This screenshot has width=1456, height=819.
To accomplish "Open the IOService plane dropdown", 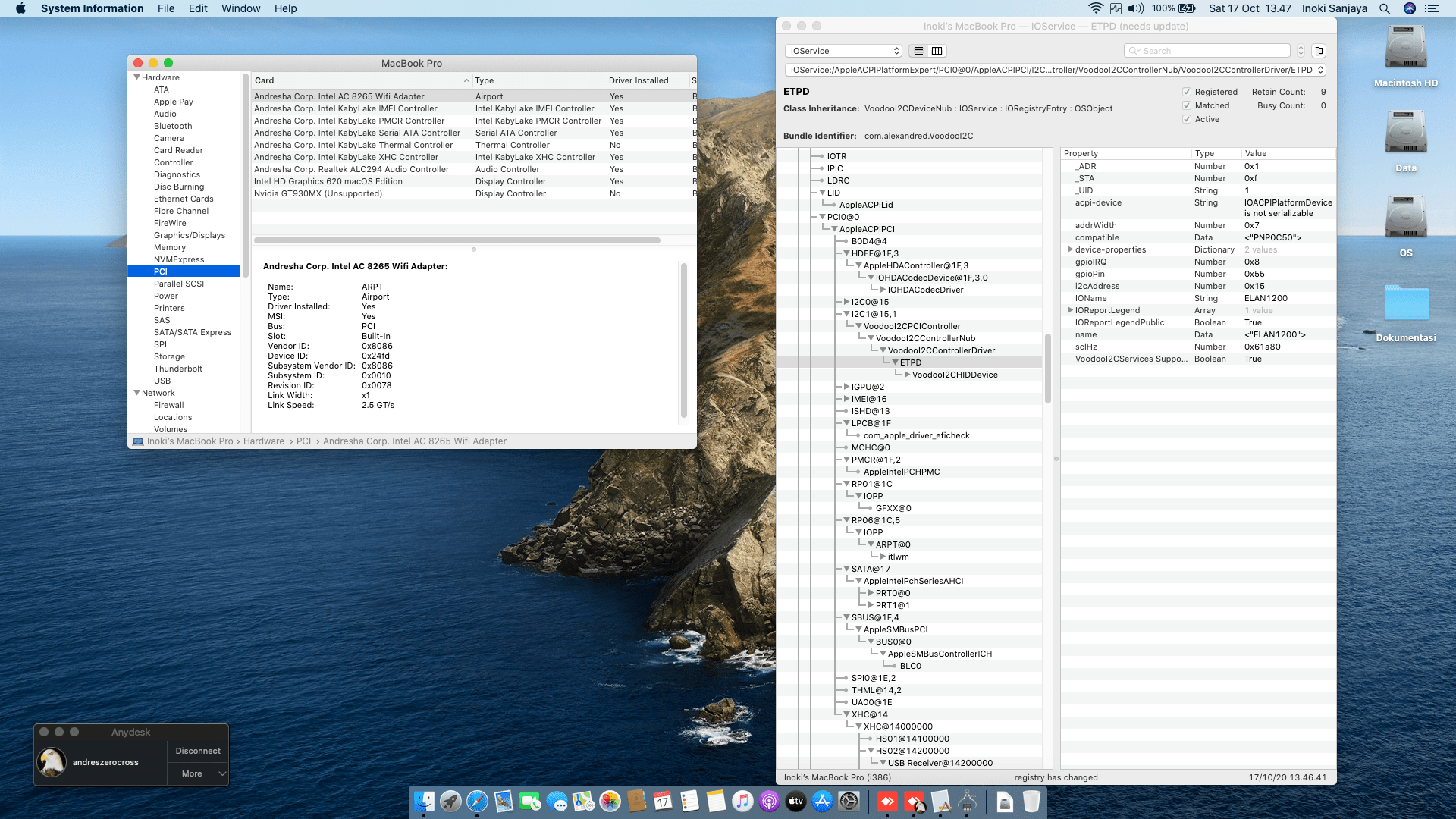I will [843, 51].
